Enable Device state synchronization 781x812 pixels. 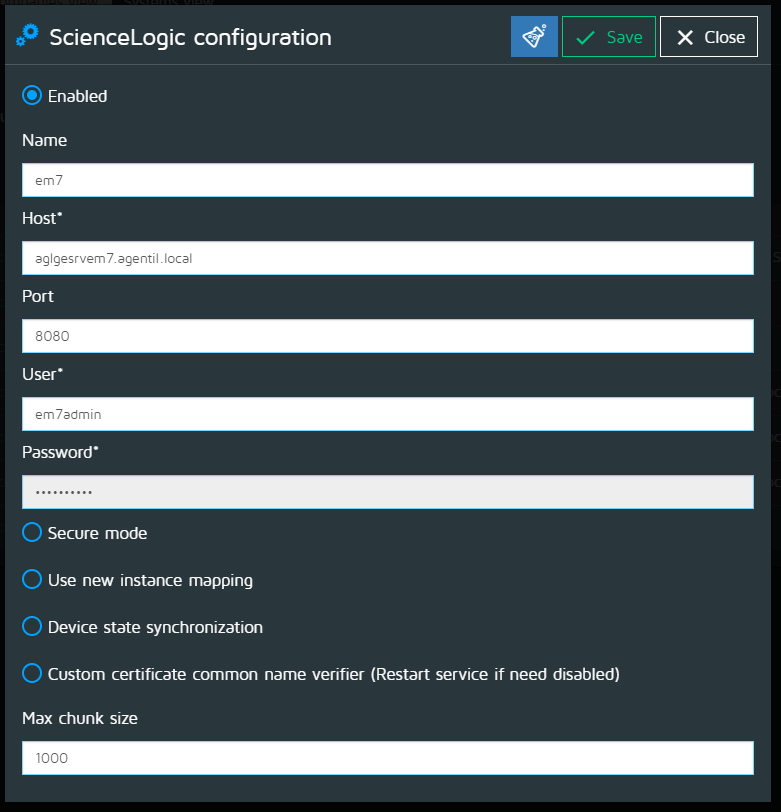click(32, 627)
